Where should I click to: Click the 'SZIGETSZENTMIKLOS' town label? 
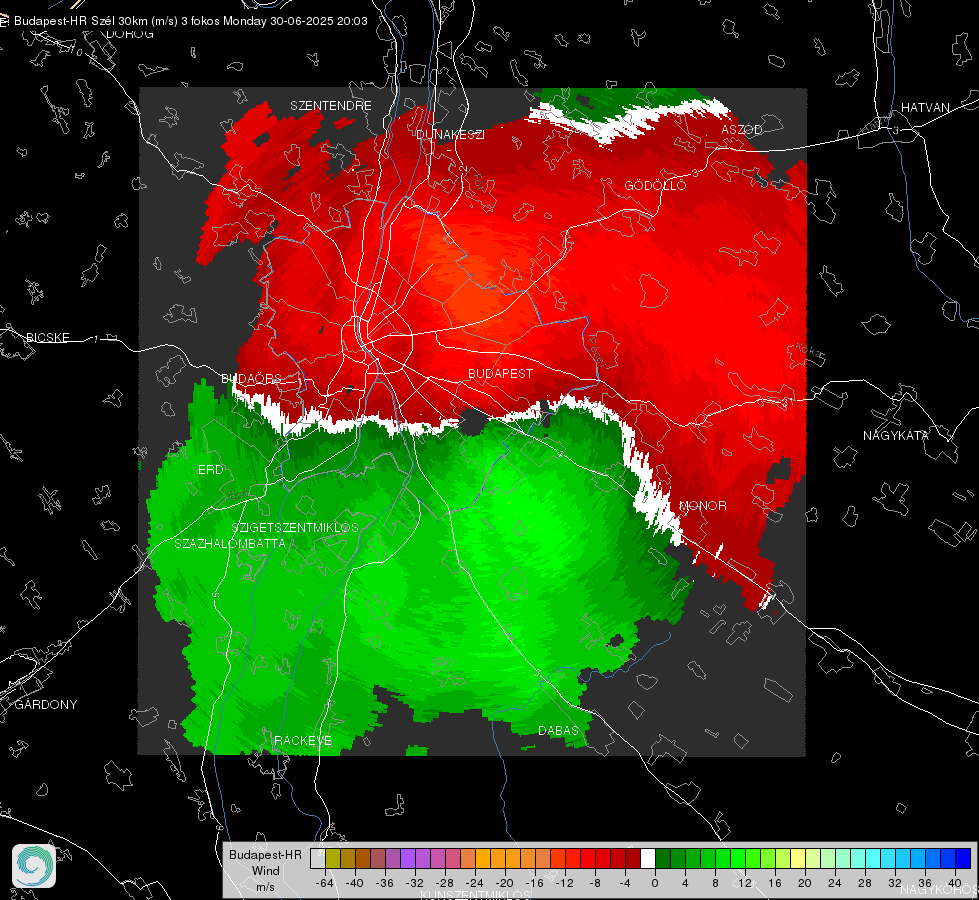click(295, 528)
